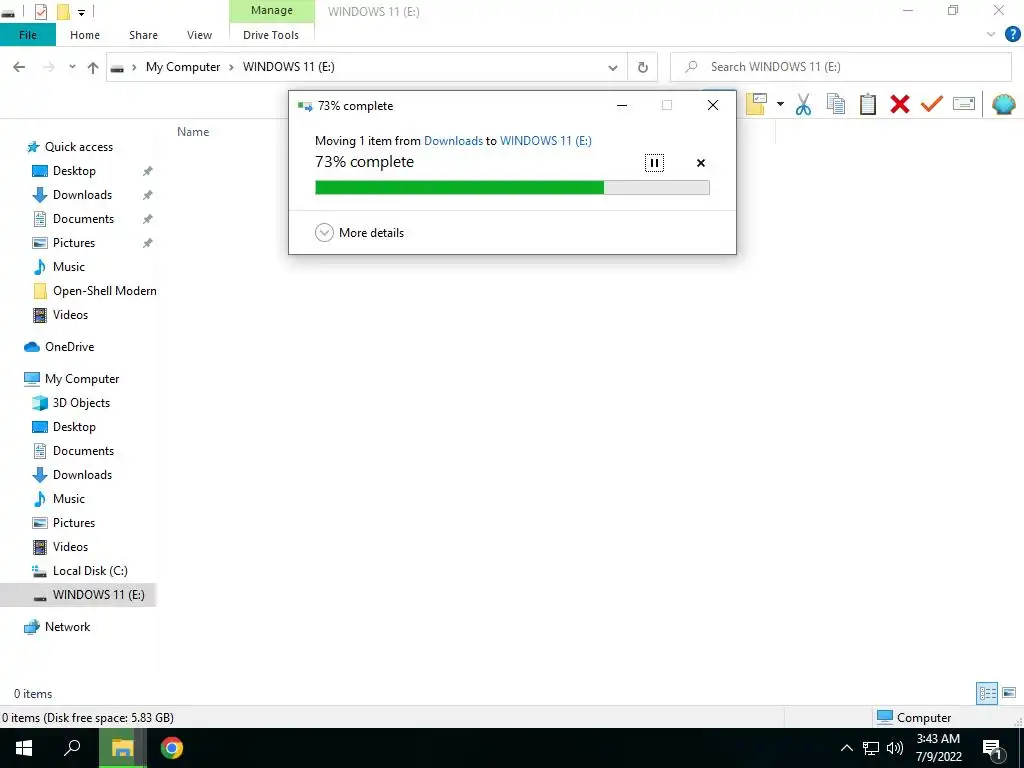Click File Explorer on the taskbar
Viewport: 1024px width, 768px height.
click(122, 748)
